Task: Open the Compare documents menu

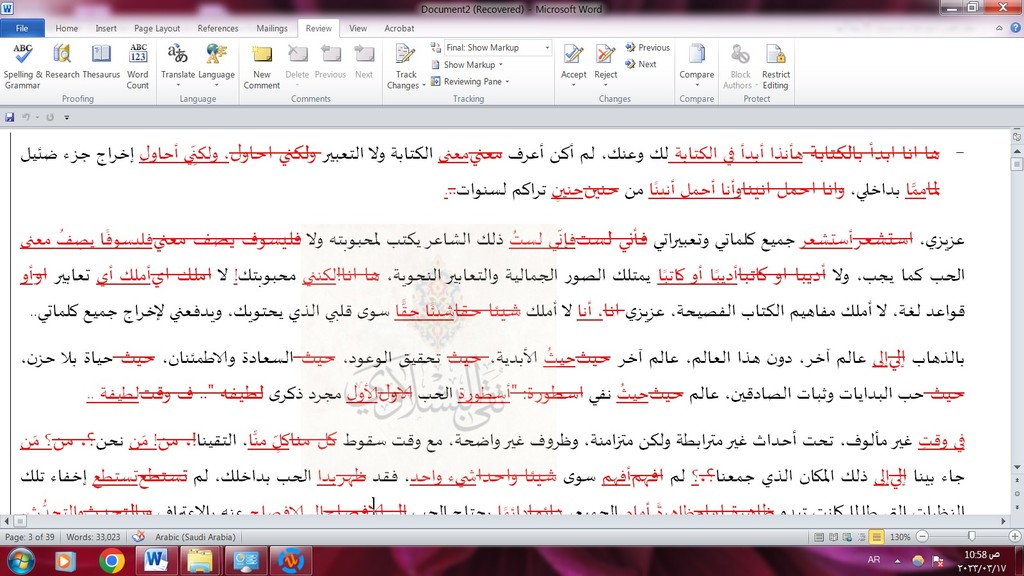Action: click(697, 66)
